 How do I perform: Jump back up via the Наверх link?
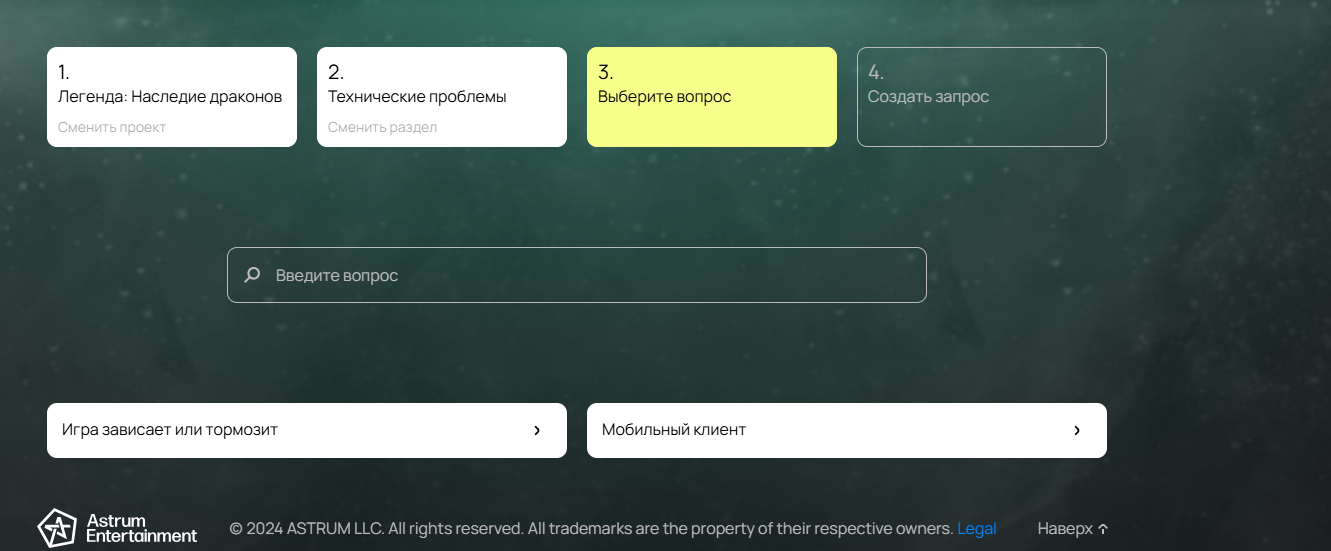click(x=1065, y=529)
